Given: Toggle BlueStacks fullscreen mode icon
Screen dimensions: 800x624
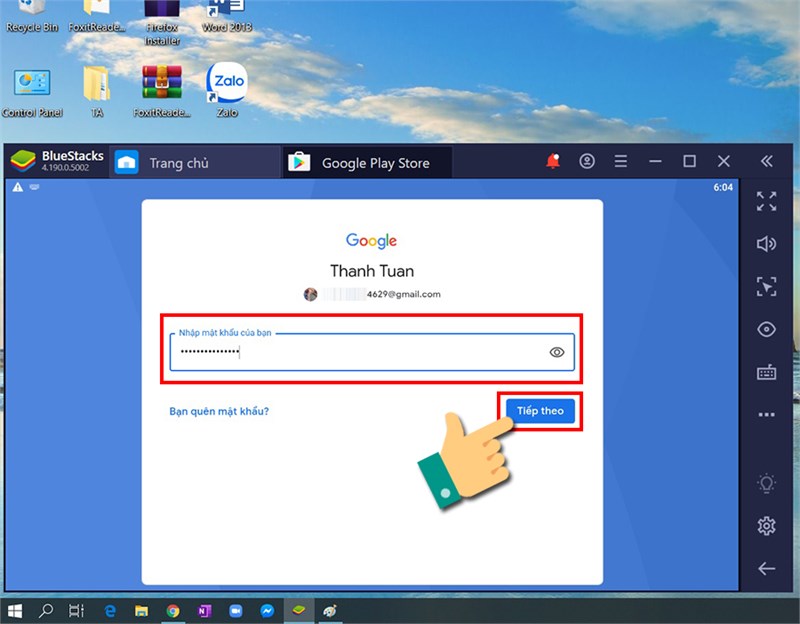Looking at the screenshot, I should click(x=766, y=201).
